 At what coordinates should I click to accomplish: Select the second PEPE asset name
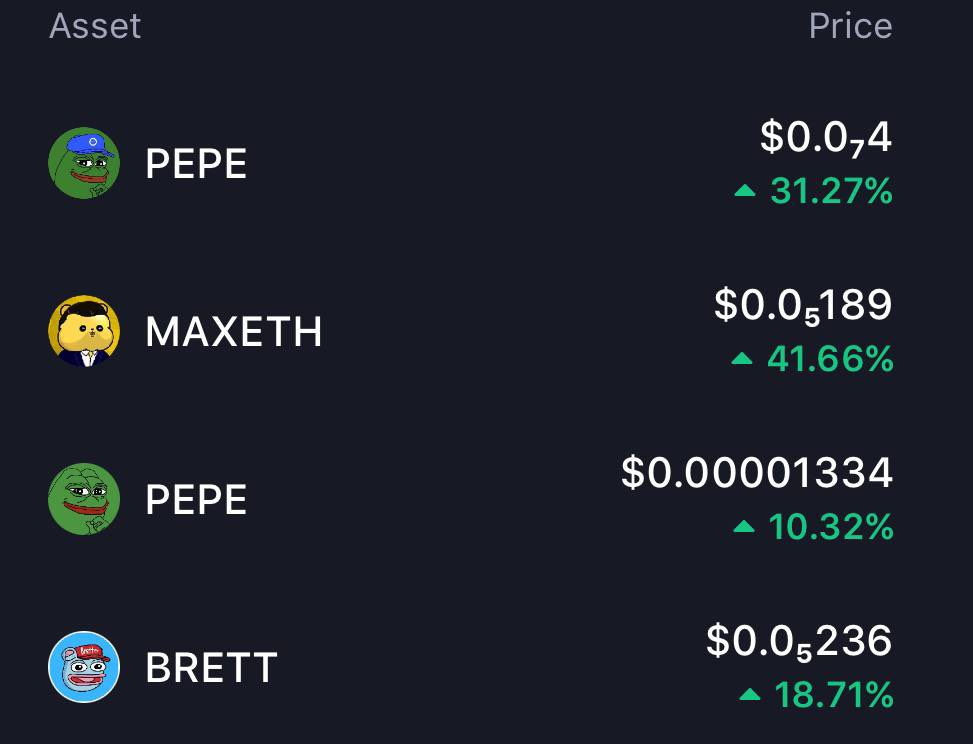(x=196, y=499)
